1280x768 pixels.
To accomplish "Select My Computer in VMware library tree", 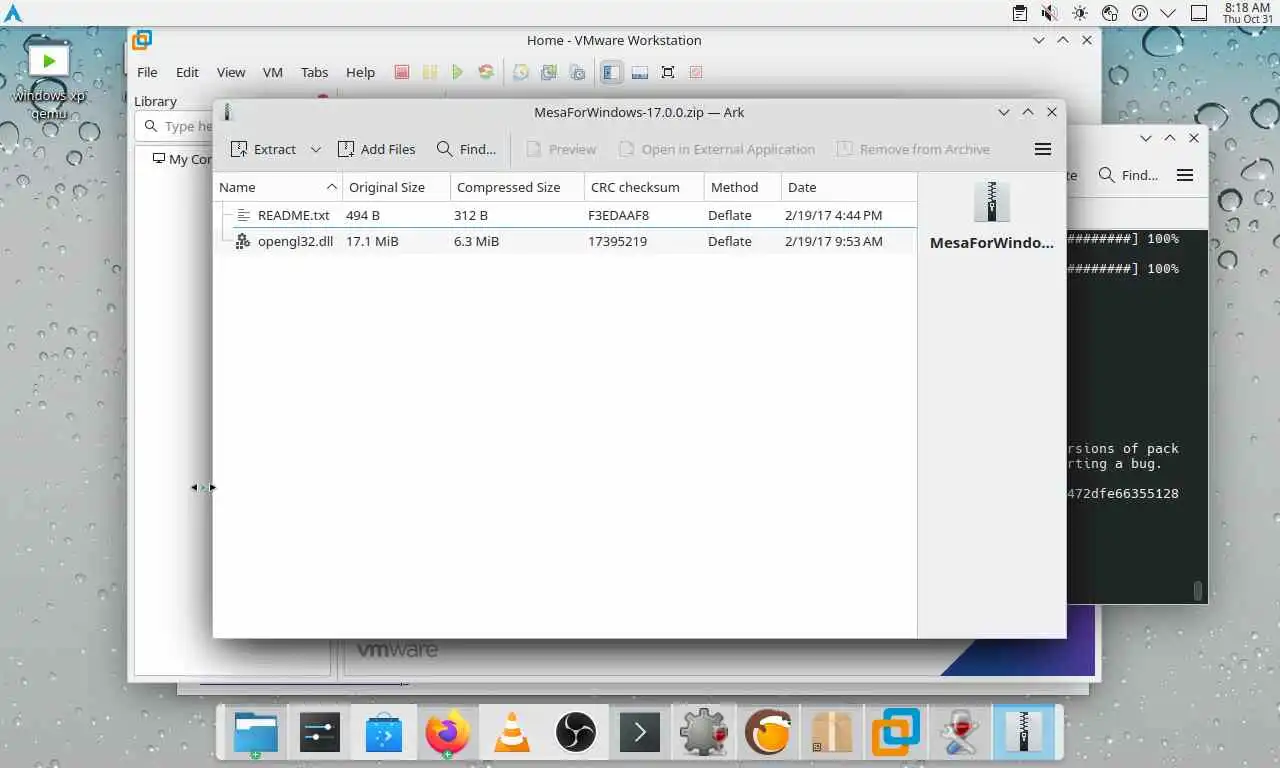I will coord(183,159).
